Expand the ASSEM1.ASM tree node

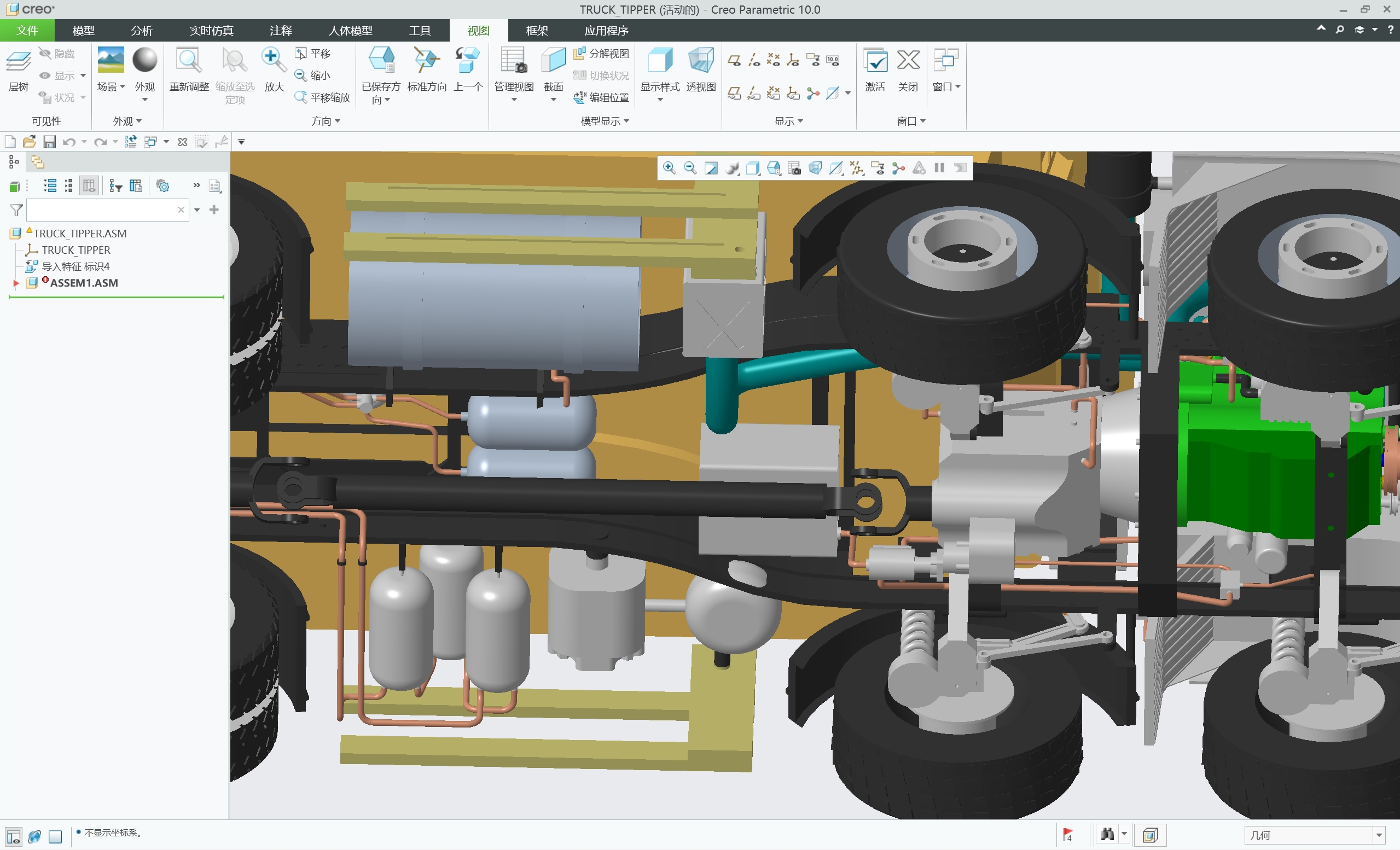point(16,283)
